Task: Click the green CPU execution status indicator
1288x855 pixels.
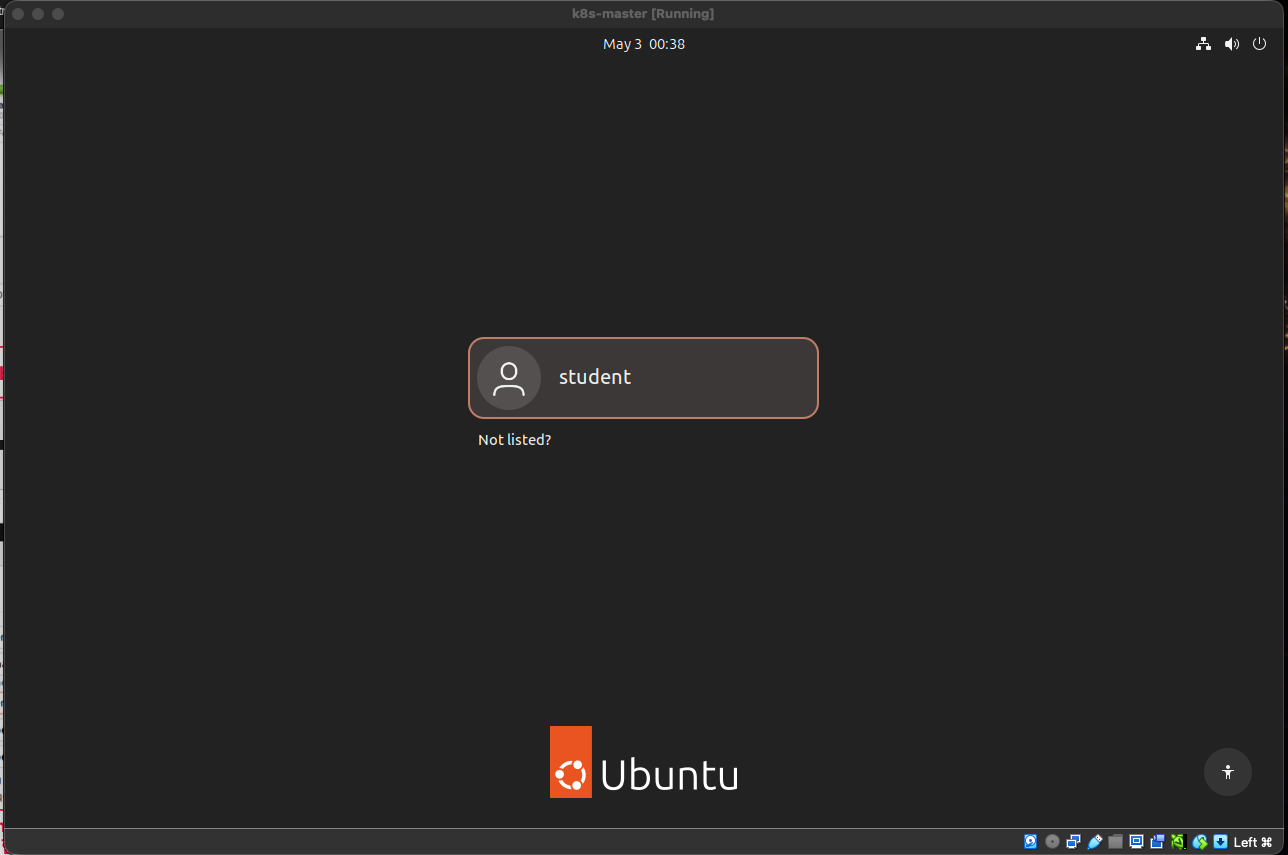Action: click(x=1179, y=842)
